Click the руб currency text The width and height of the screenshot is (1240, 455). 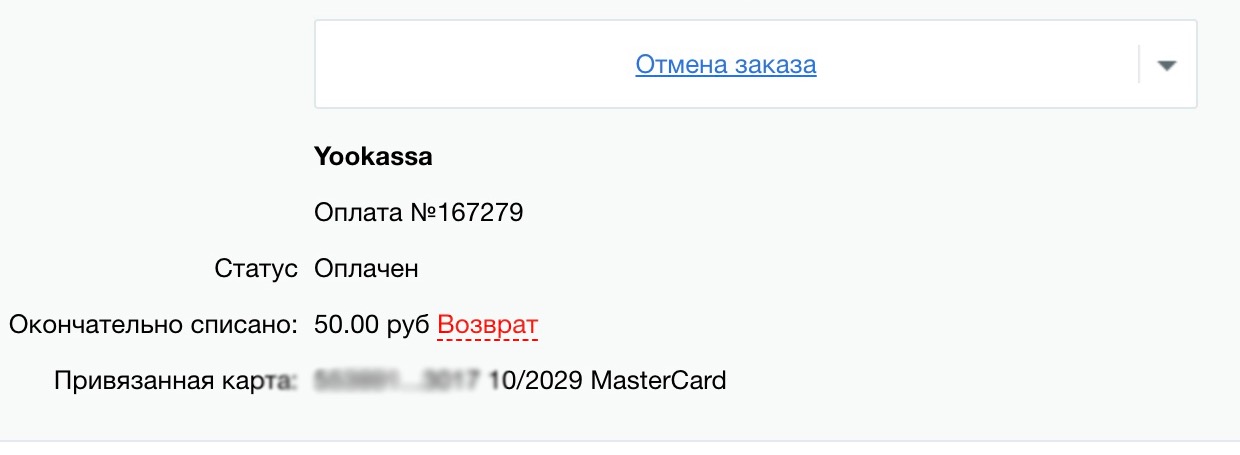(x=407, y=325)
